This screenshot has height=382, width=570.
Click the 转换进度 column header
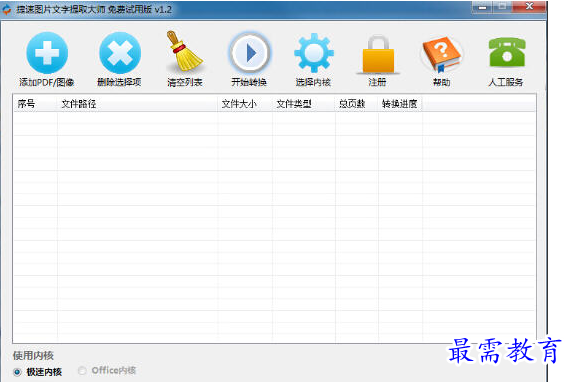[400, 104]
